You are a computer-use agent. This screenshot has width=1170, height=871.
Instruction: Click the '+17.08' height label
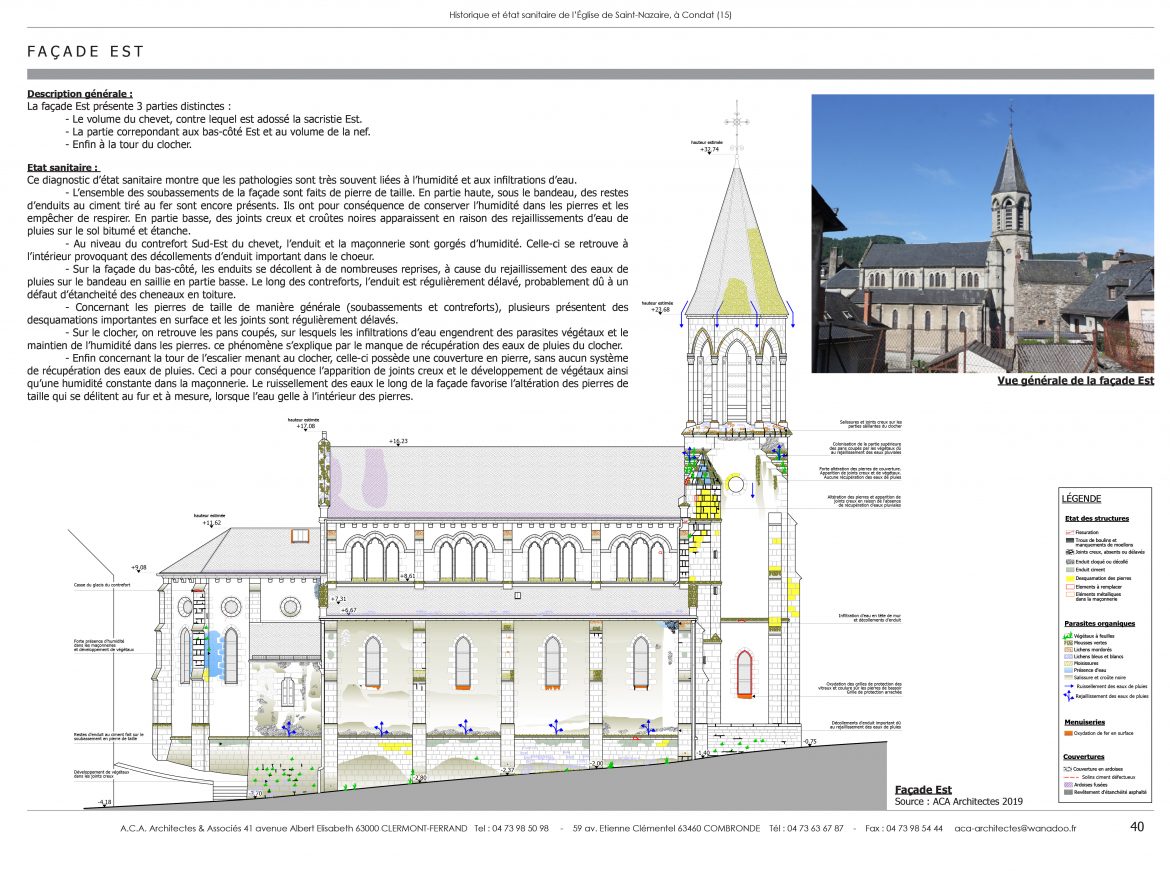(306, 426)
